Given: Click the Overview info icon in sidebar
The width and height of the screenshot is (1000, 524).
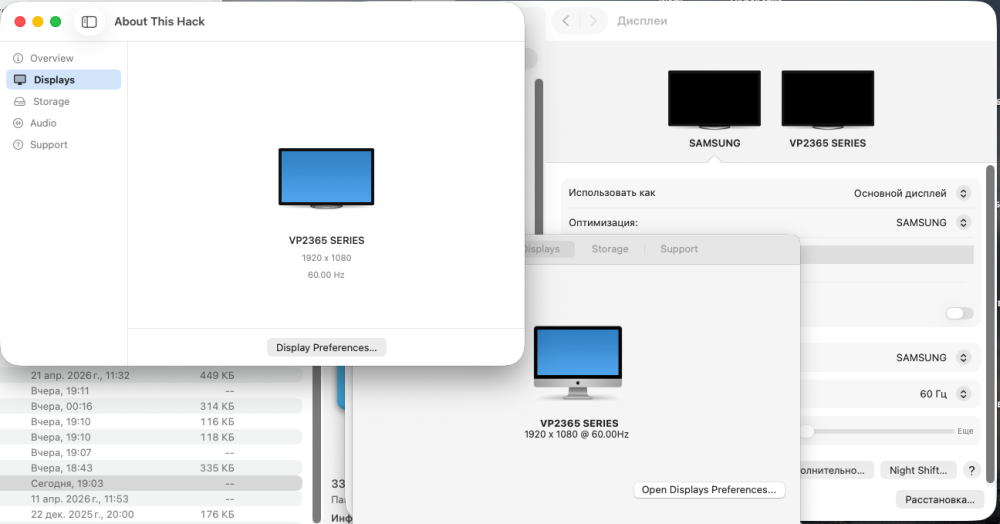Looking at the screenshot, I should [18, 58].
